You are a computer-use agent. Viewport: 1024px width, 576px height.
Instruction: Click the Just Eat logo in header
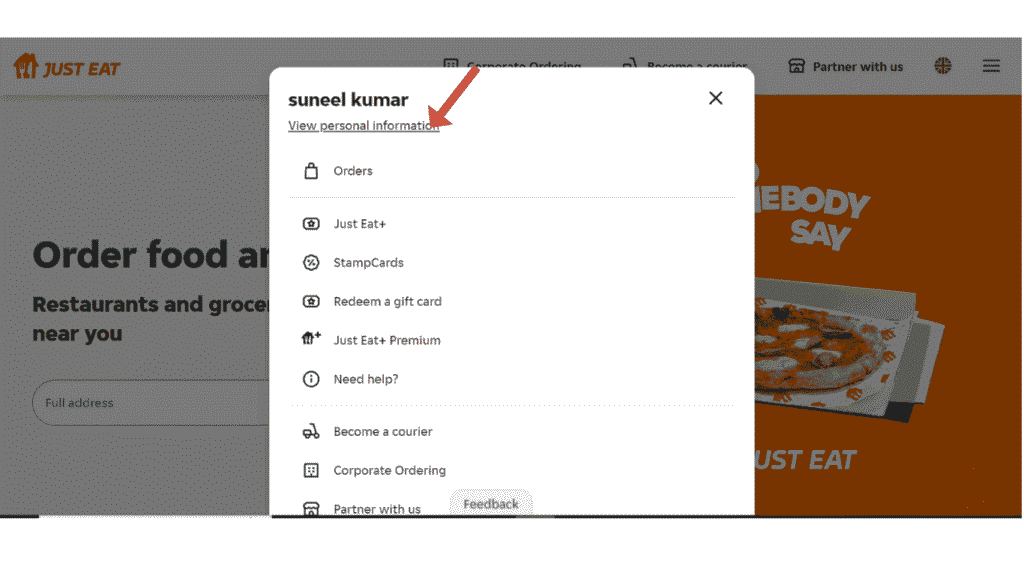click(67, 67)
